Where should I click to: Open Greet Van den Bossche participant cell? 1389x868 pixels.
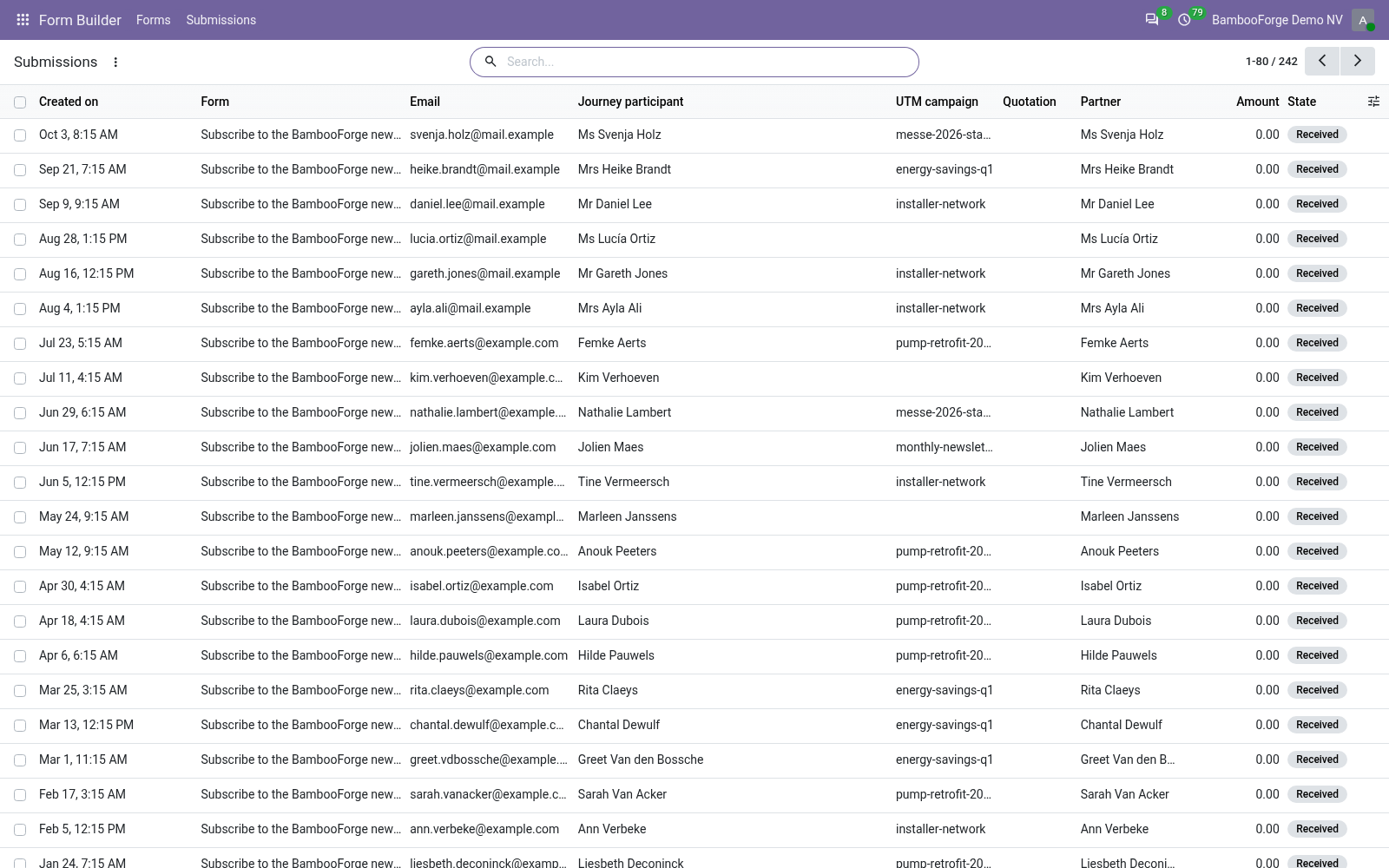coord(641,759)
